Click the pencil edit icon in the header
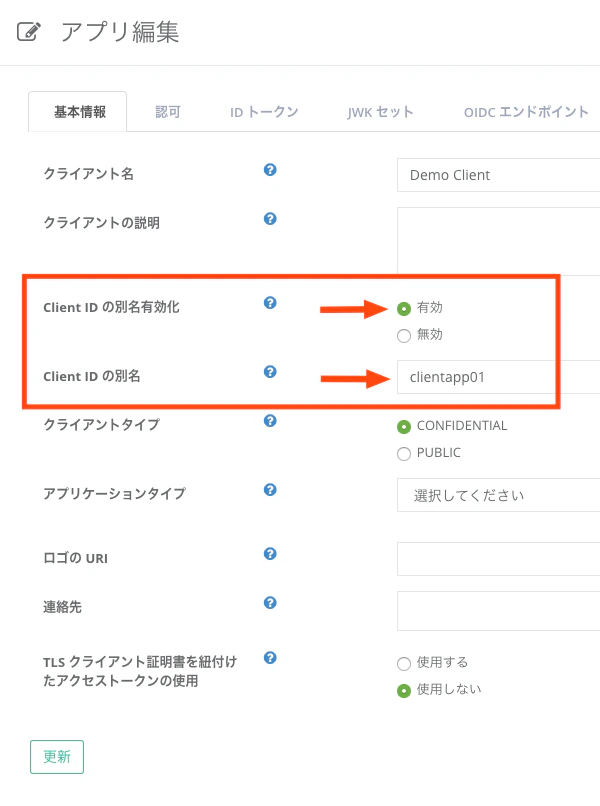The image size is (600, 806). 28,30
